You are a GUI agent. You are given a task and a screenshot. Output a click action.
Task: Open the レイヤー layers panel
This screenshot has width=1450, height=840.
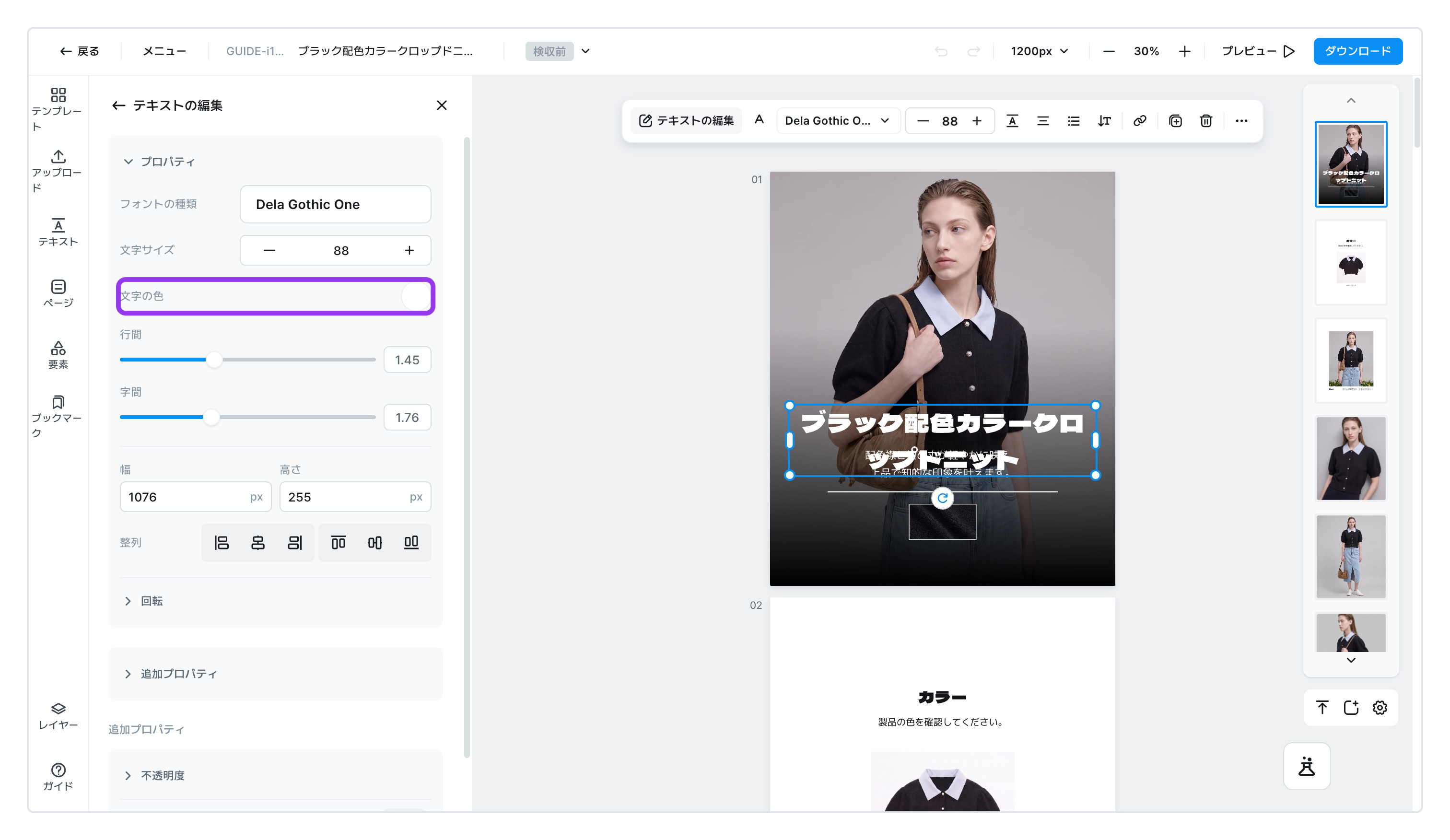point(58,716)
